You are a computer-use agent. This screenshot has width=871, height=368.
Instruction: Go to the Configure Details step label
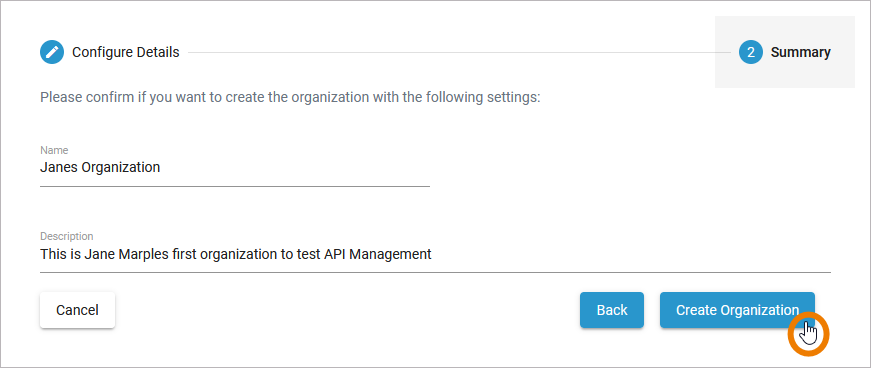(126, 52)
